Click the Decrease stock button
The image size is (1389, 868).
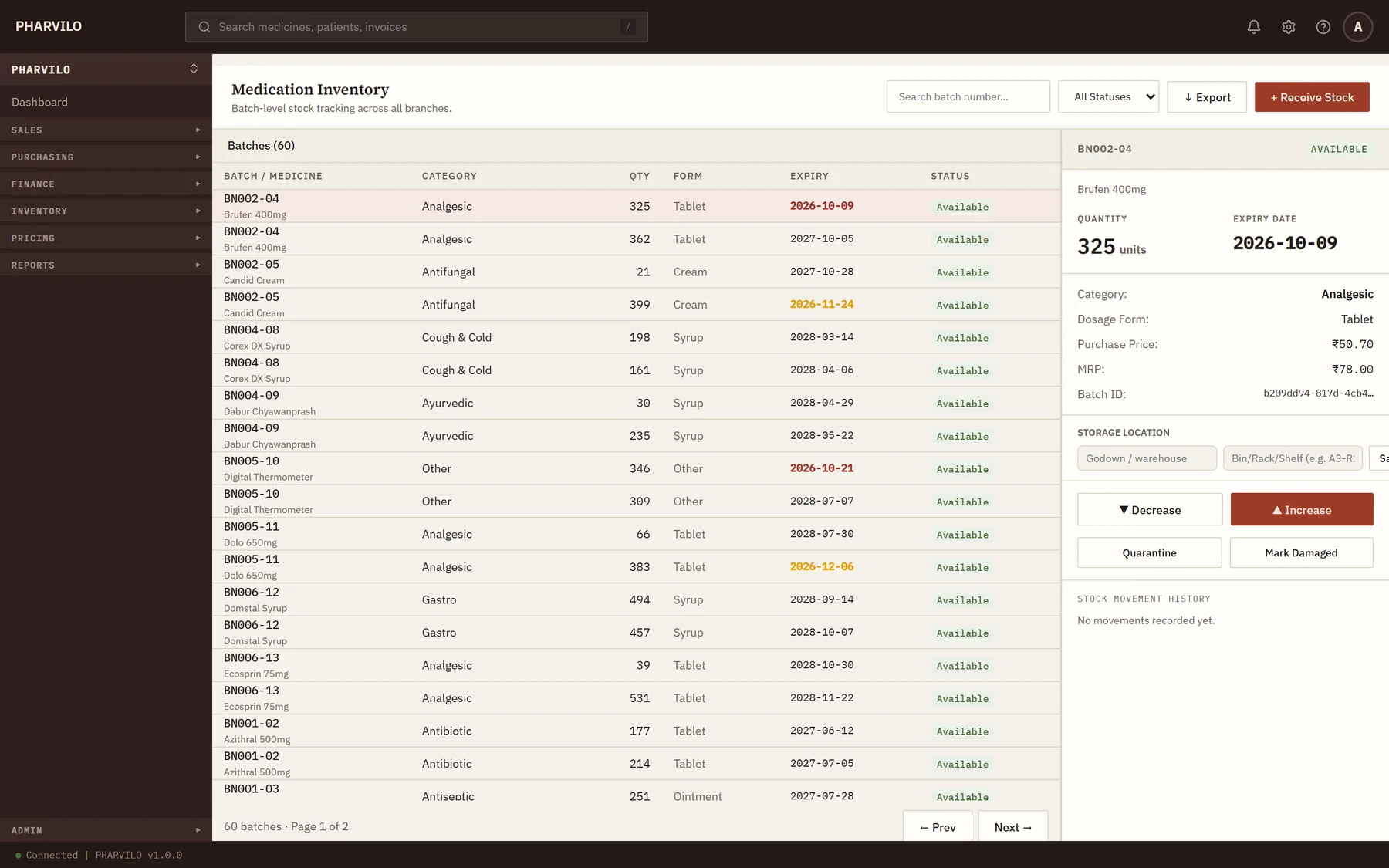click(x=1150, y=509)
